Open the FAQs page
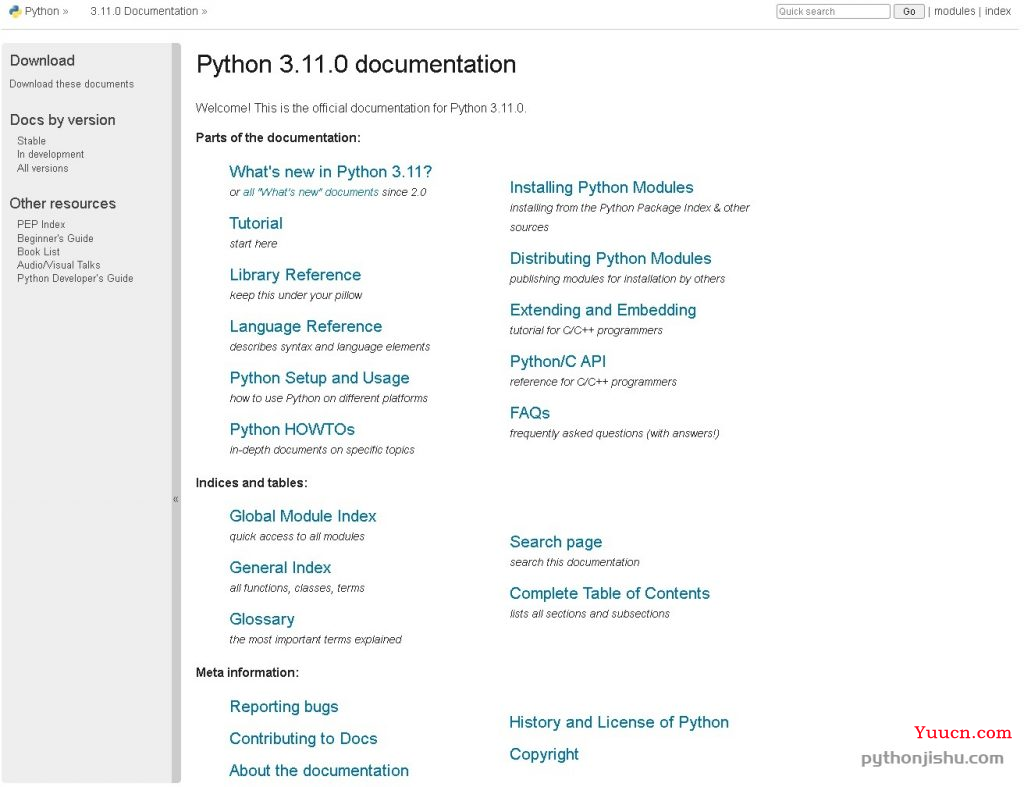Viewport: 1024px width, 787px height. coord(530,413)
